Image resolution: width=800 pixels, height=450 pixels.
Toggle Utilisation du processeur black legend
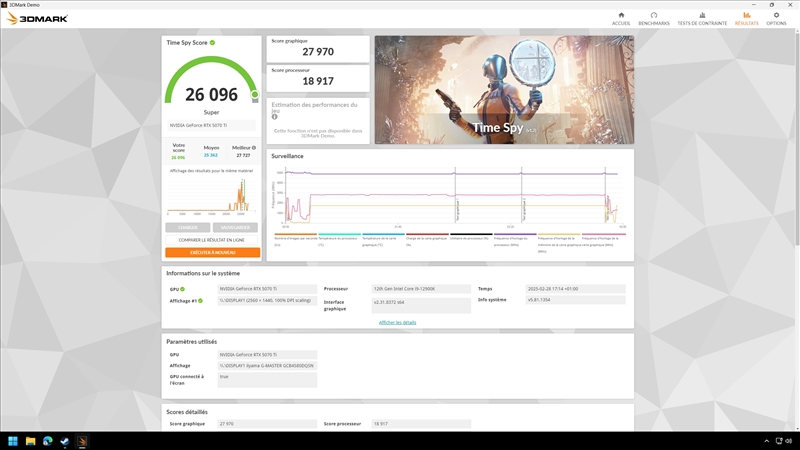(471, 238)
